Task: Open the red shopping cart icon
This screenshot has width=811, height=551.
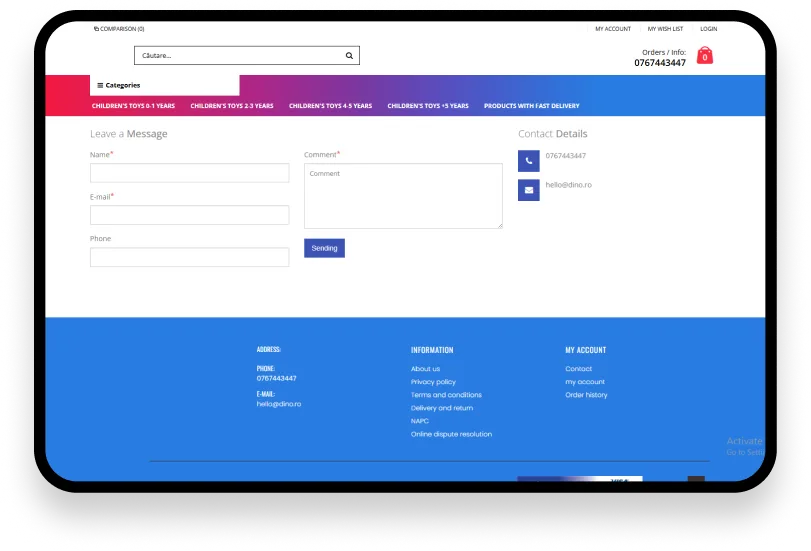Action: 704,55
